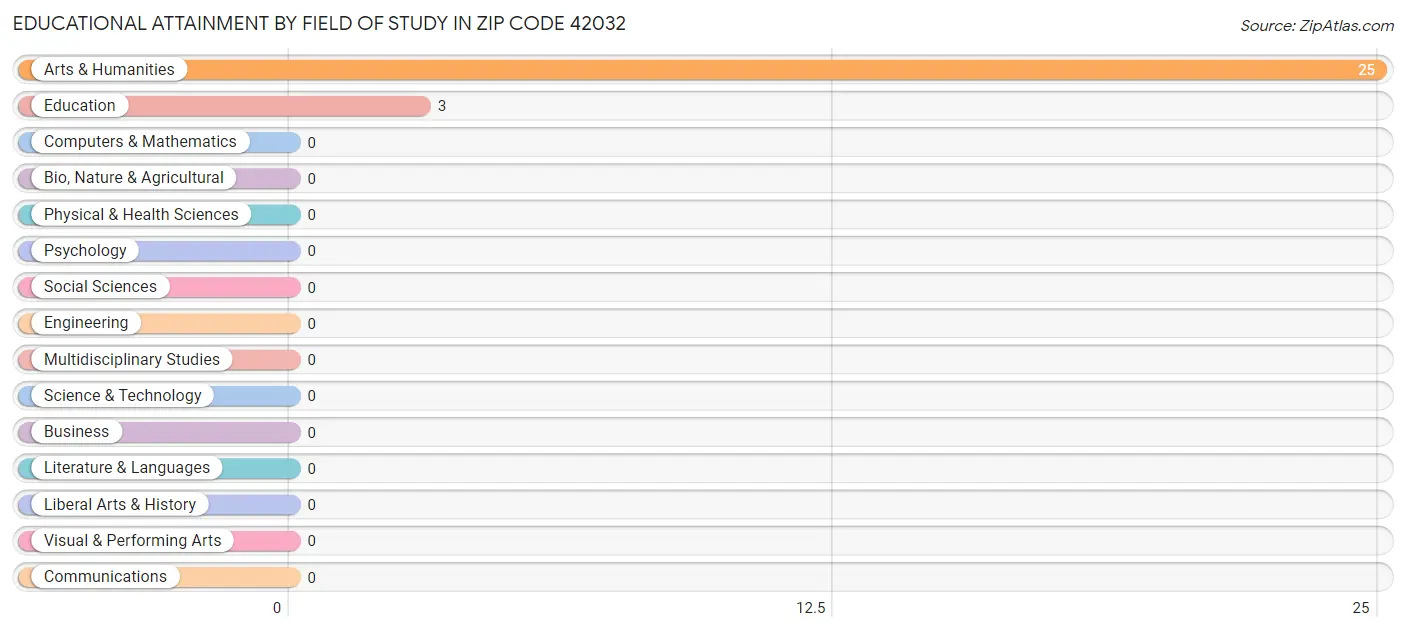Screen dimensions: 1406x632
Task: Click the 25 axis tick label
Action: point(1361,608)
